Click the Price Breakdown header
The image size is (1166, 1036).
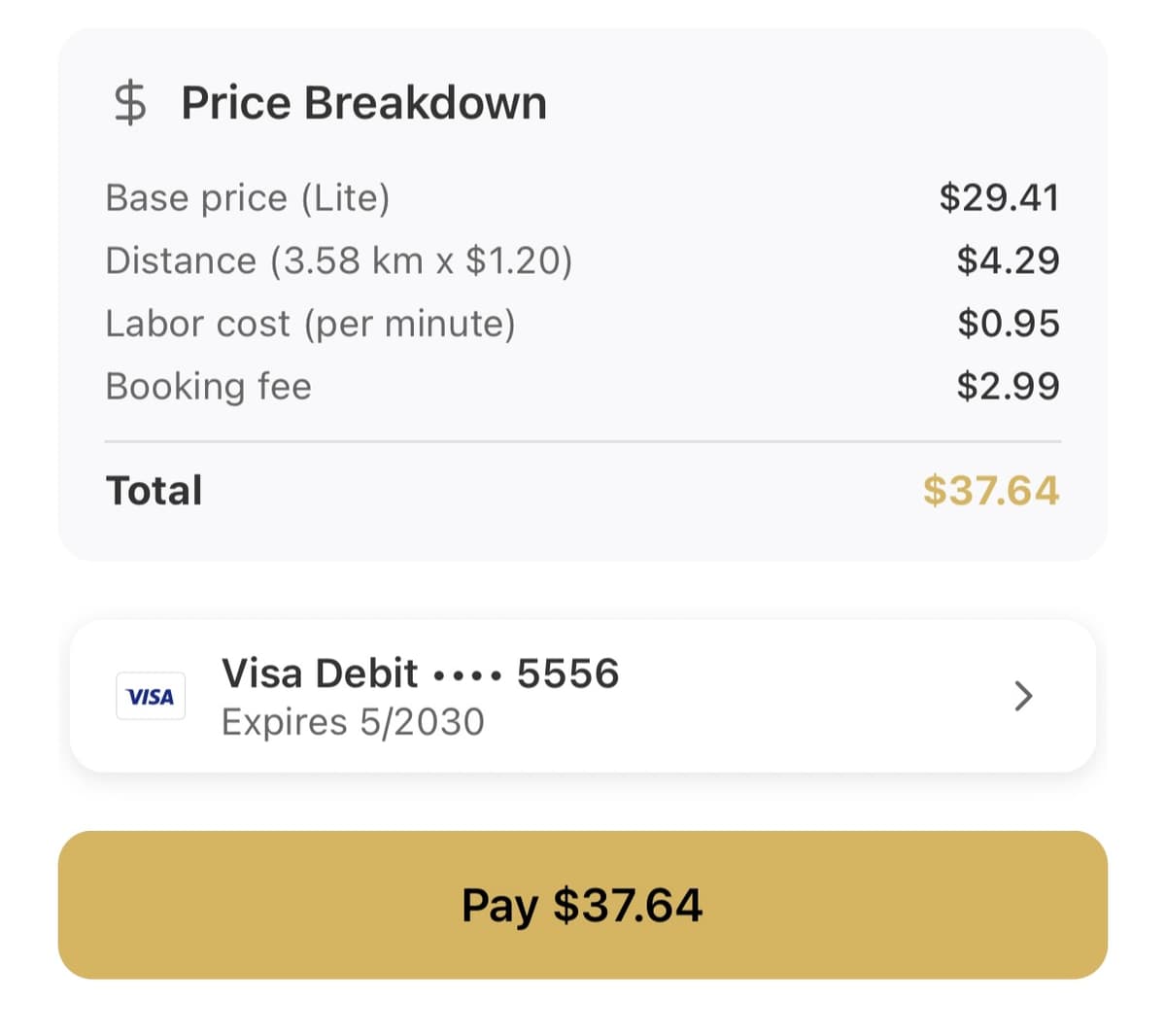pyautogui.click(x=362, y=101)
